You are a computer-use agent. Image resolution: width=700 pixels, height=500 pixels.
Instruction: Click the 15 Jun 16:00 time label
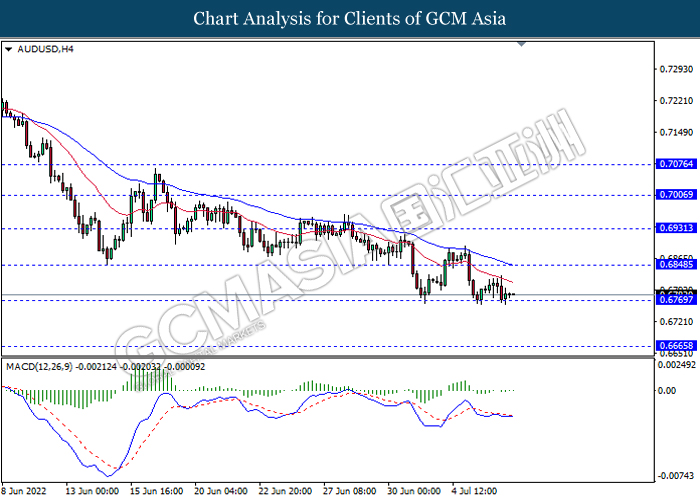[156, 491]
